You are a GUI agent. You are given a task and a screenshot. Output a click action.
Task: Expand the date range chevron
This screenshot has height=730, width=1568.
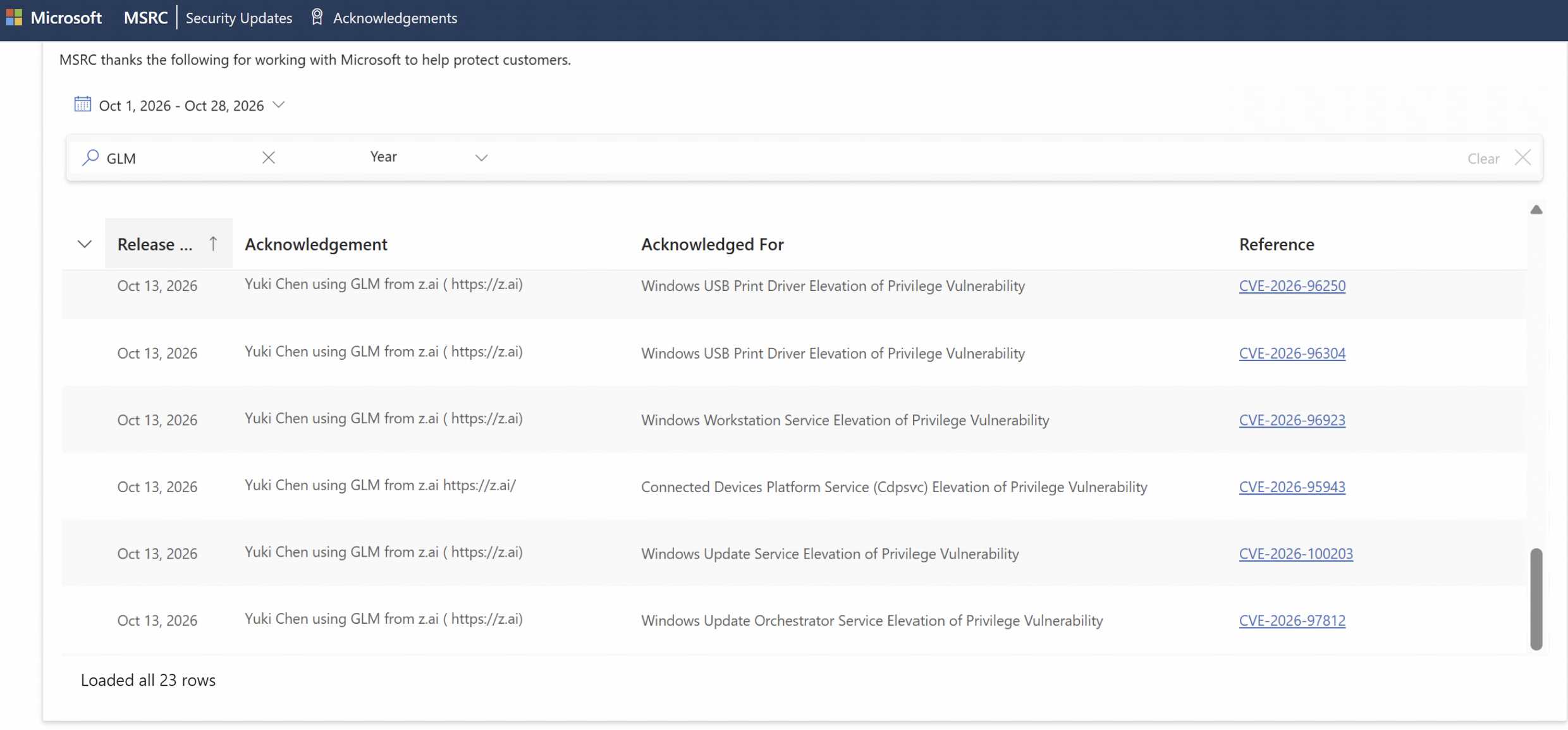[x=279, y=104]
